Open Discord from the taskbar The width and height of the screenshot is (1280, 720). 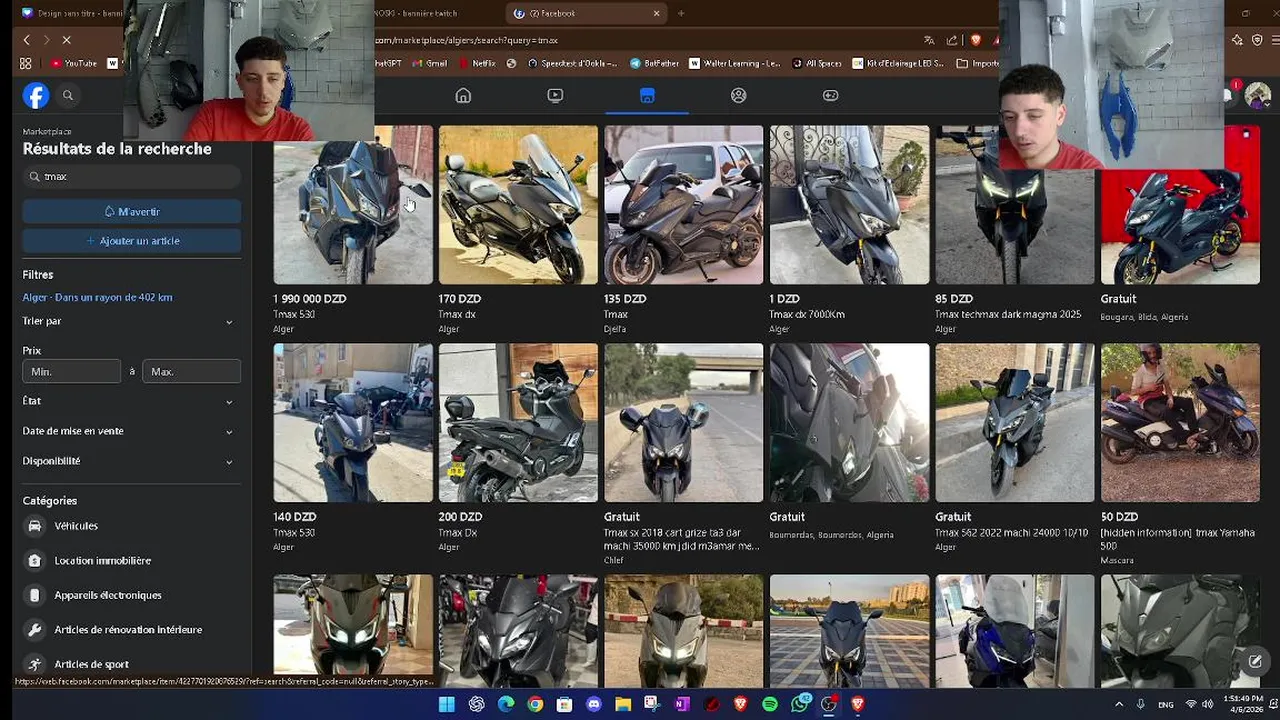click(594, 704)
